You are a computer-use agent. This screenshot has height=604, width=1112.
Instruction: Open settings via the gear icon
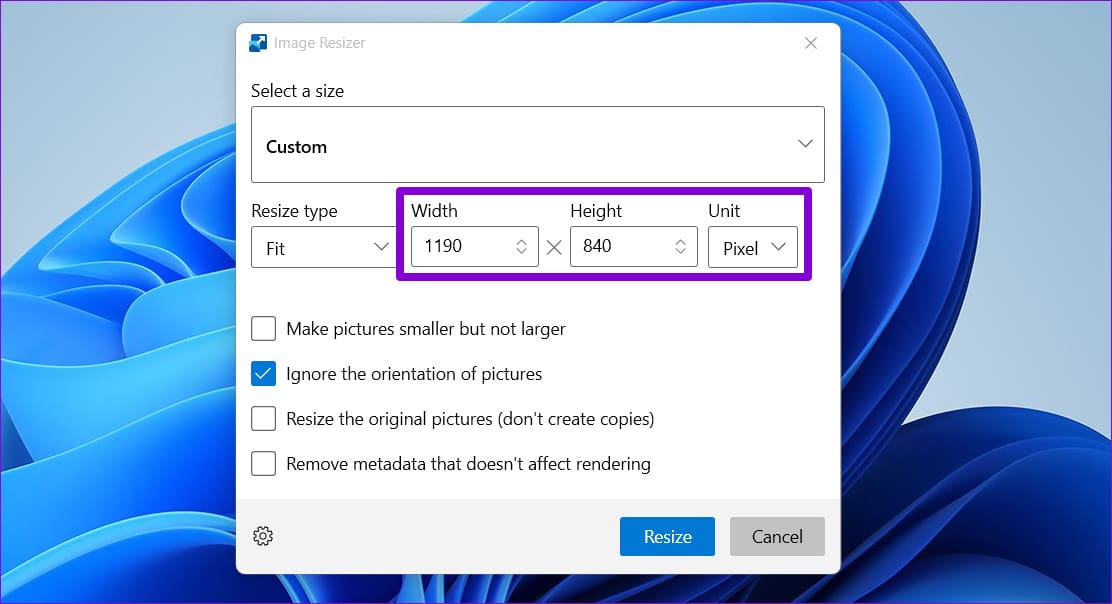click(x=263, y=536)
